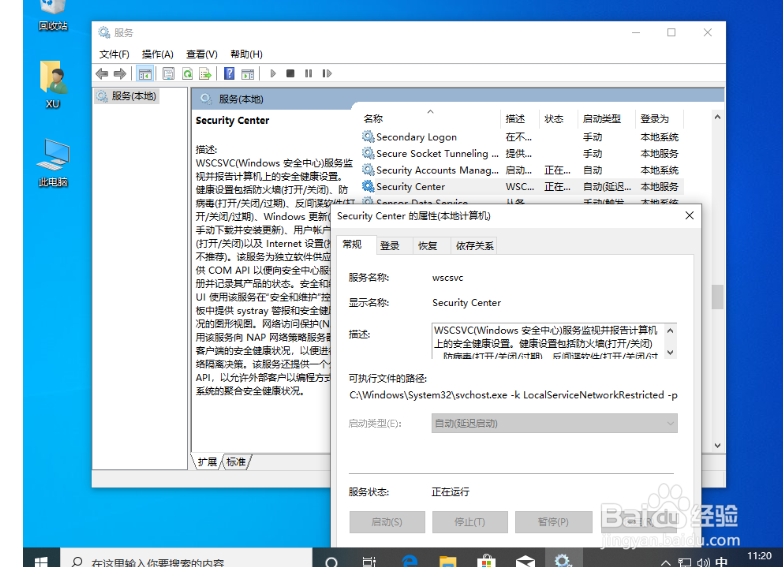Sort by the 名称 column header

429,118
